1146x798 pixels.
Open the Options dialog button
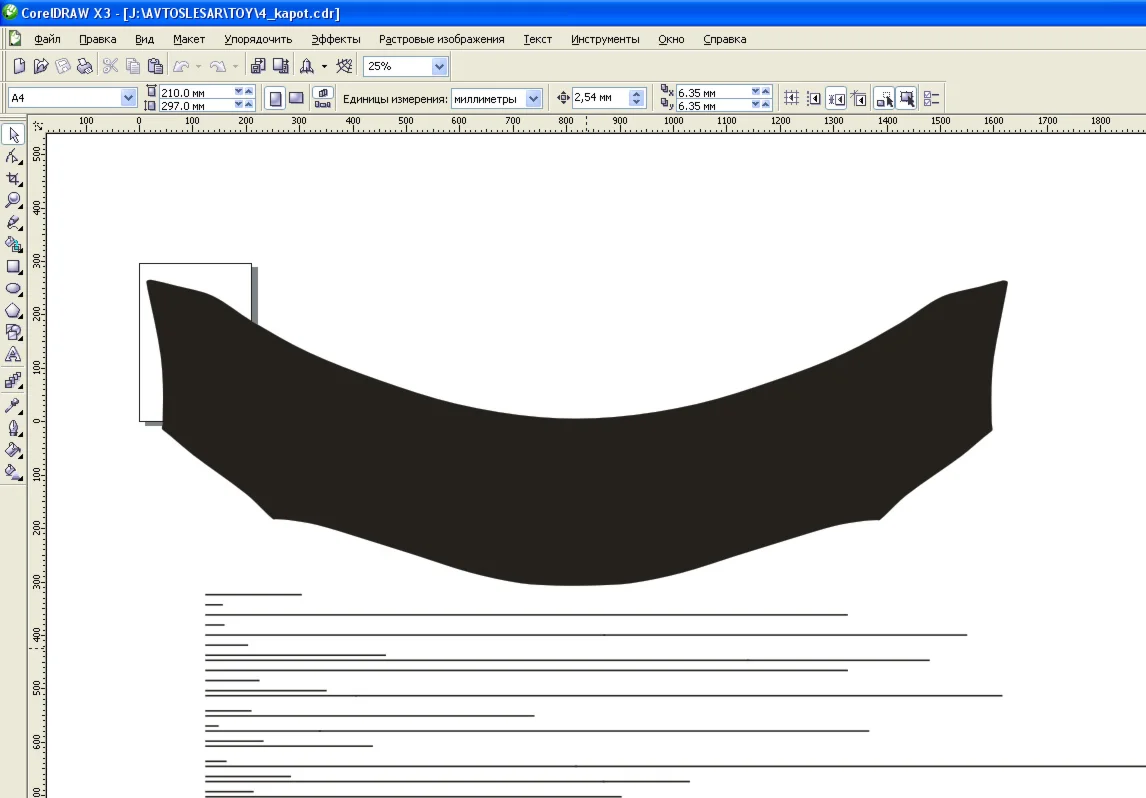(931, 98)
